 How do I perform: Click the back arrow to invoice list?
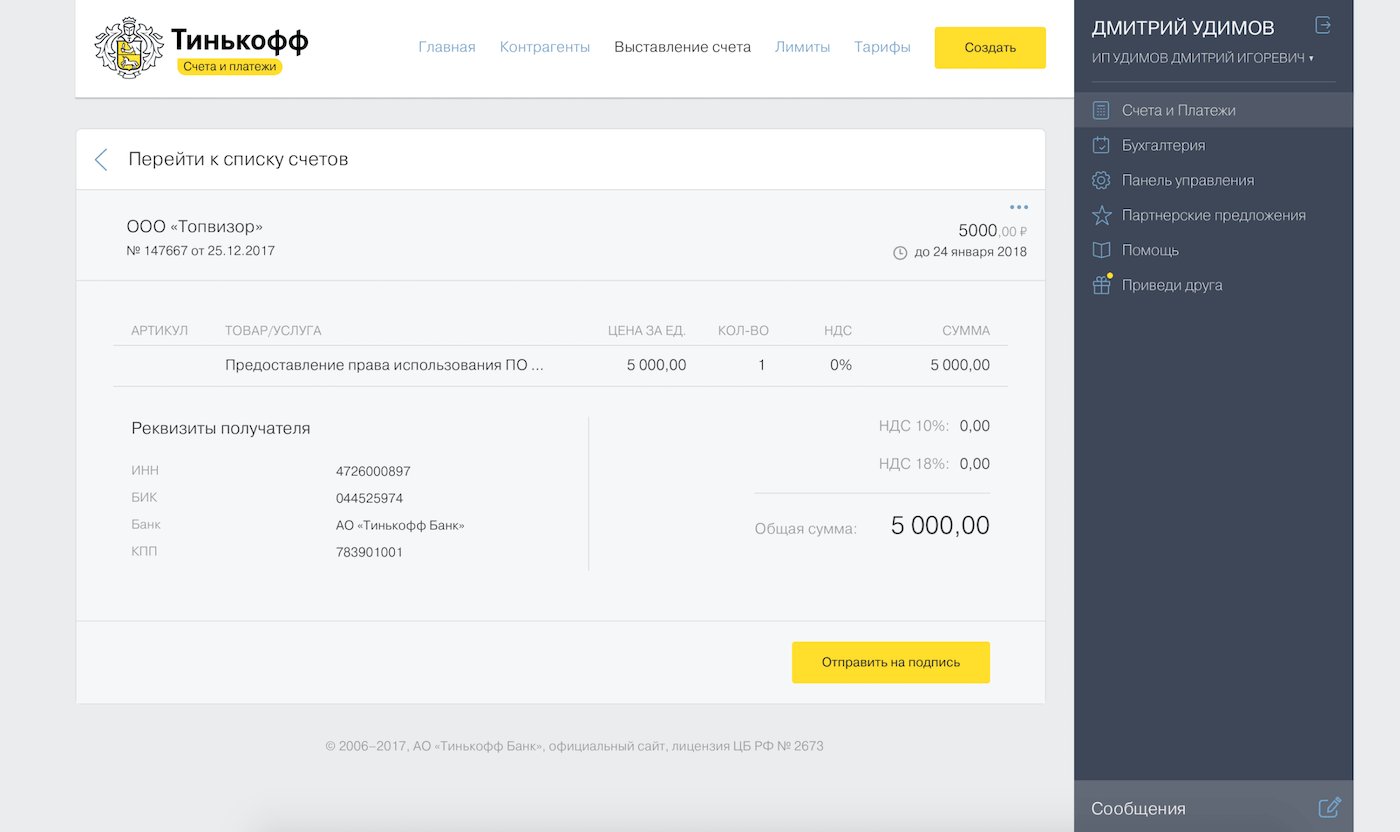click(x=101, y=159)
